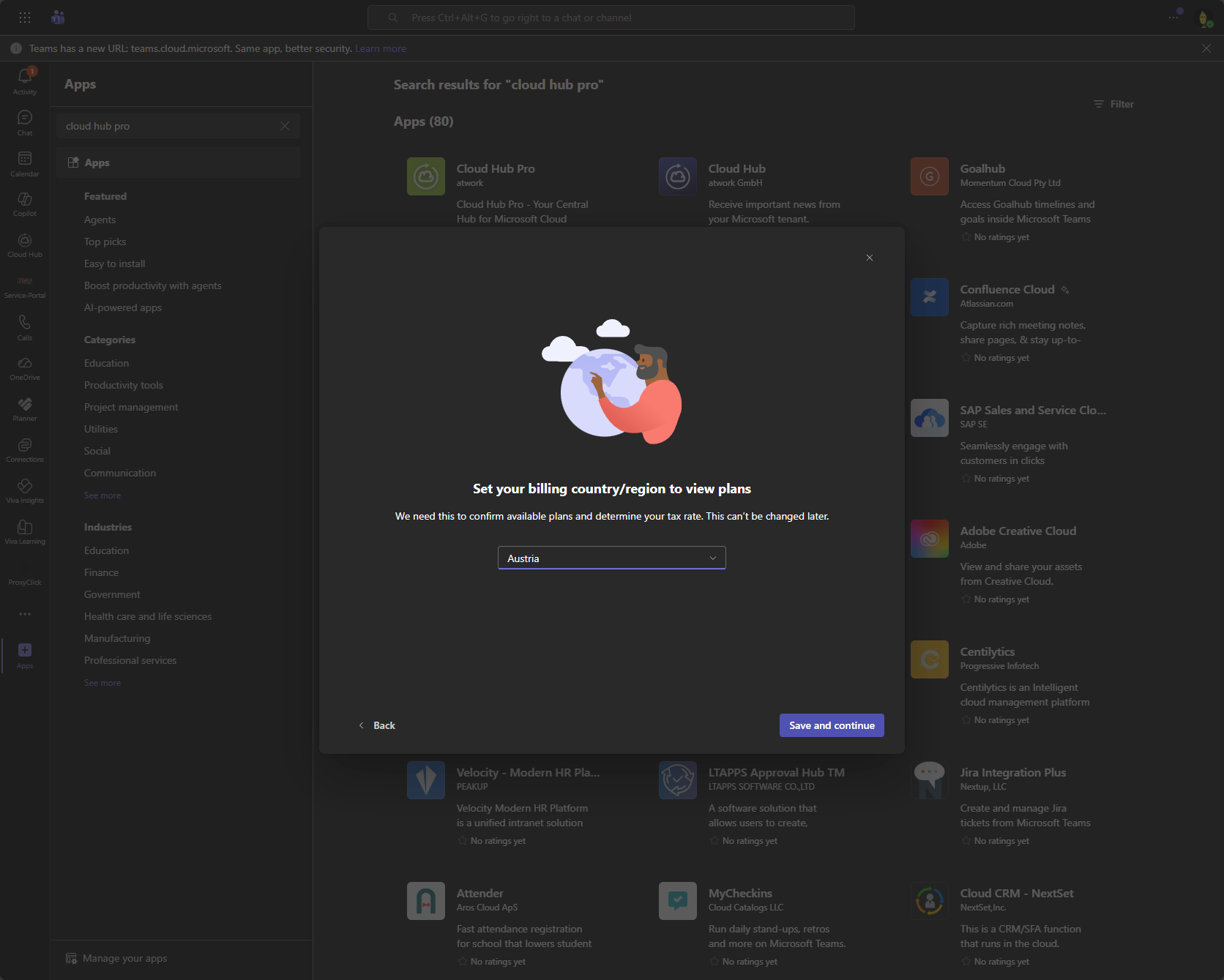Select Manufacturing industry

click(117, 638)
